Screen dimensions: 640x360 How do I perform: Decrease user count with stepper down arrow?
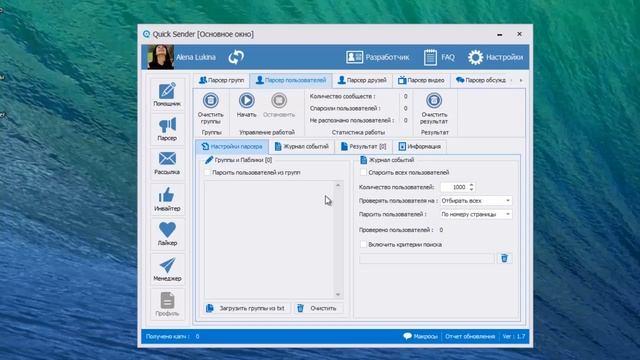tap(471, 189)
